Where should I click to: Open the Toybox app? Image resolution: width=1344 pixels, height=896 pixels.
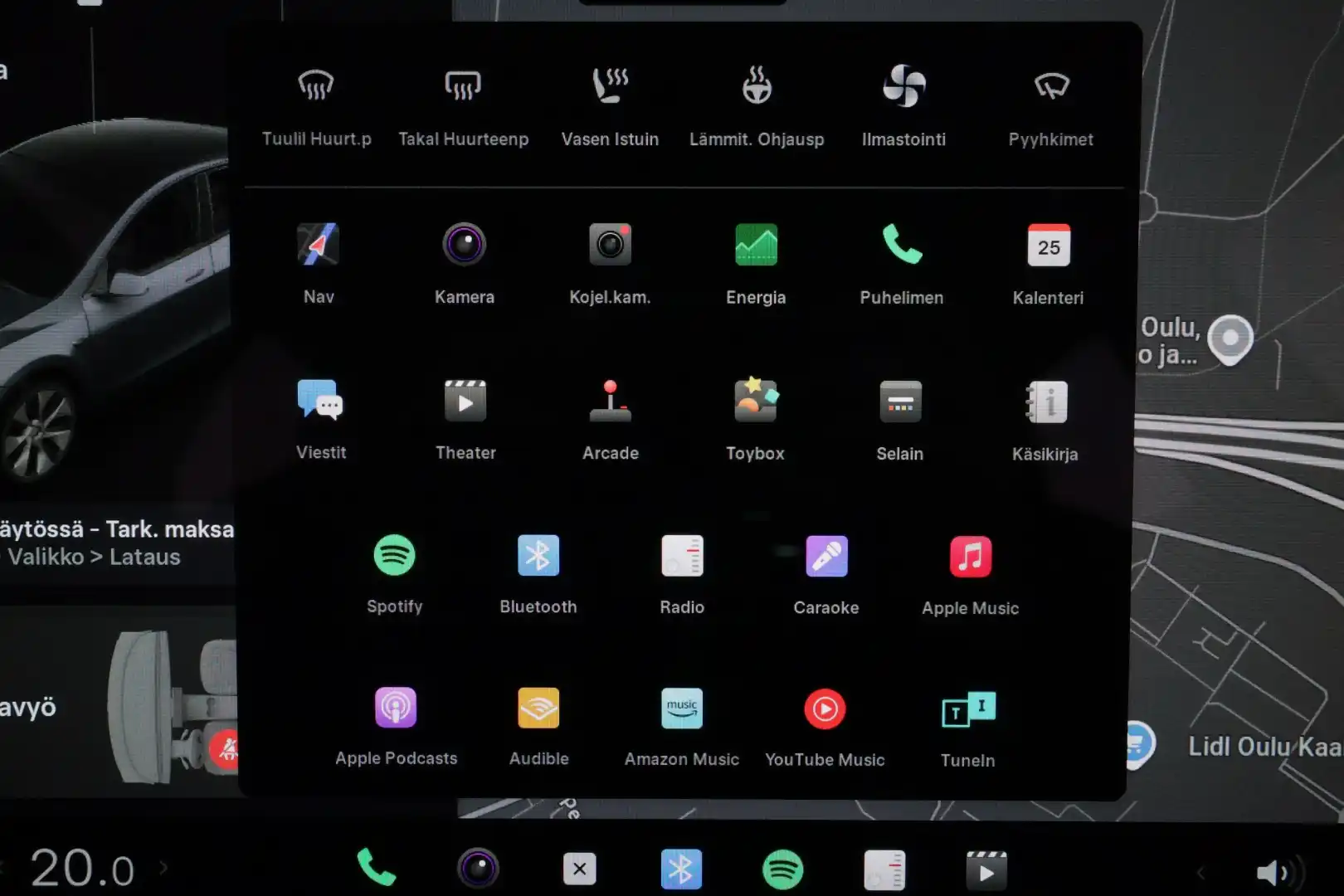tap(755, 420)
